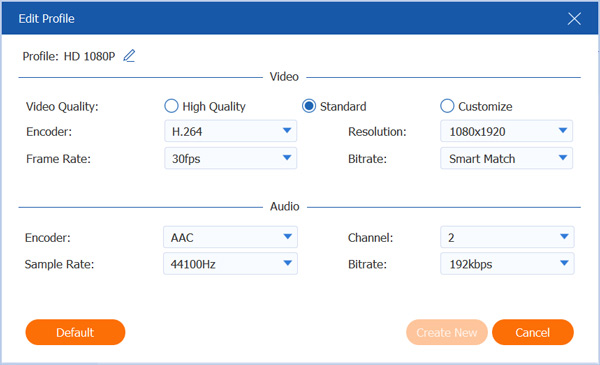Open the audio Encoder AAC dropdown
The width and height of the screenshot is (600, 365).
click(x=230, y=237)
